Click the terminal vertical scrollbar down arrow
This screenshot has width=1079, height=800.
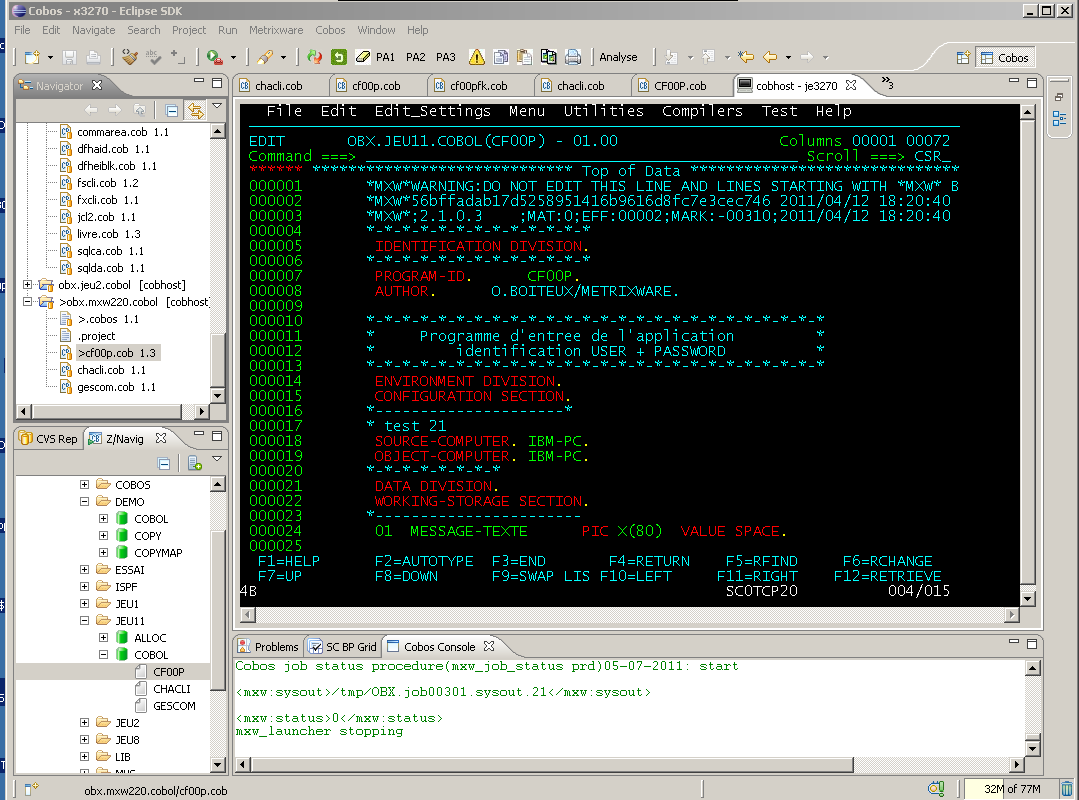pyautogui.click(x=1027, y=598)
